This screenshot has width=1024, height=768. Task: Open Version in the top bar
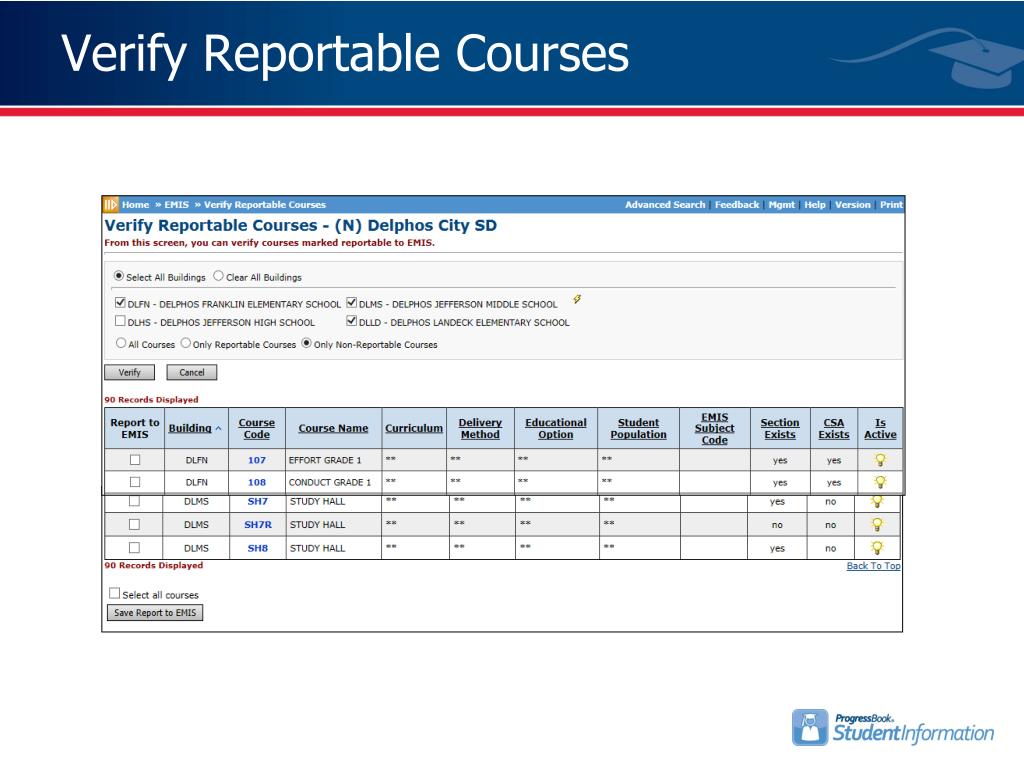tap(852, 204)
